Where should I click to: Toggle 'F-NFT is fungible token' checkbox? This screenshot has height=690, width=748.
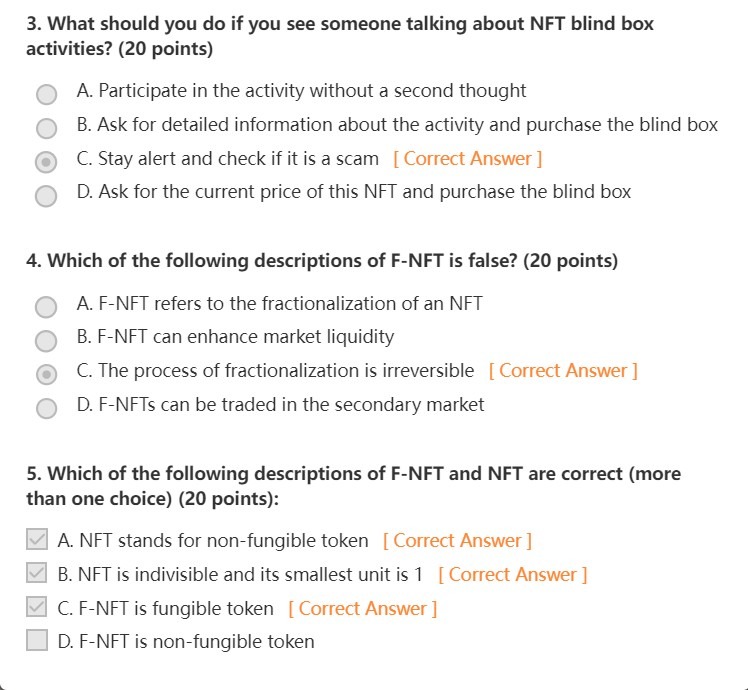click(x=37, y=608)
